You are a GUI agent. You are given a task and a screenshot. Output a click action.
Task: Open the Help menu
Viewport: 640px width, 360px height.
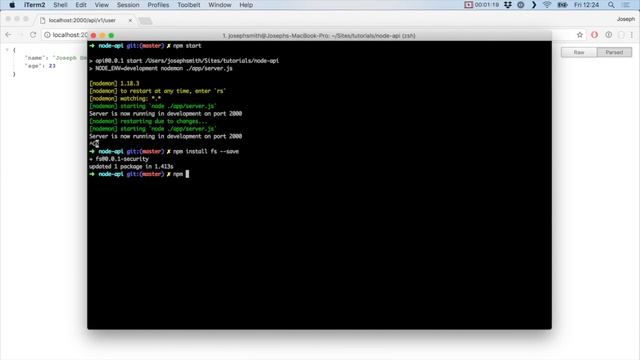[246, 5]
